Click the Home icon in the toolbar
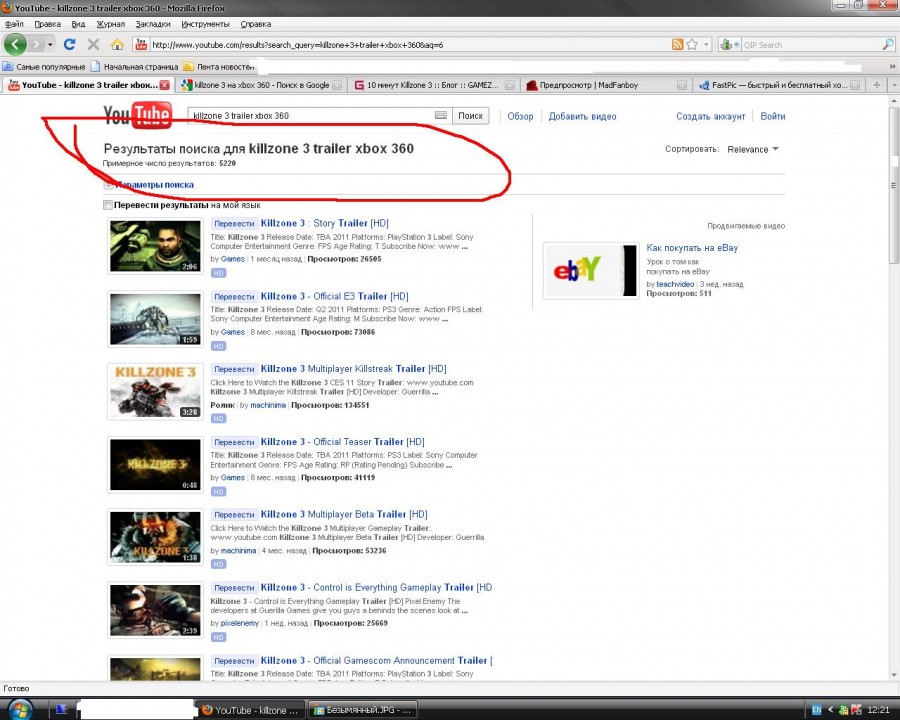The image size is (900, 720). tap(117, 44)
